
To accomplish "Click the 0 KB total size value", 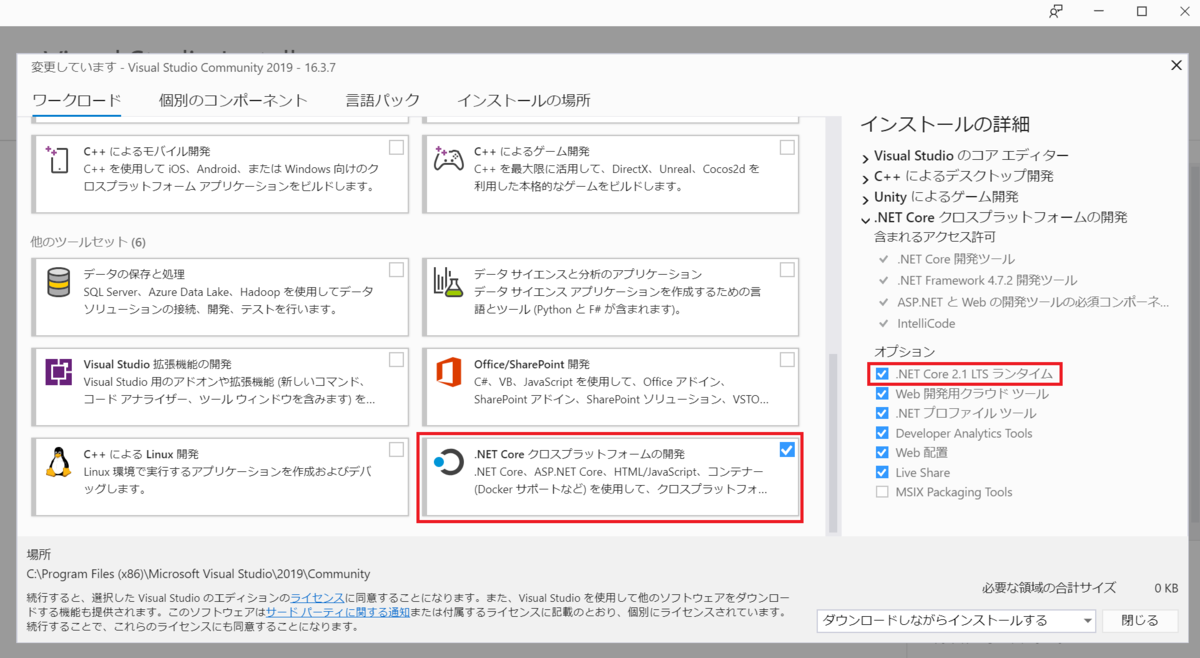I will (x=1166, y=588).
